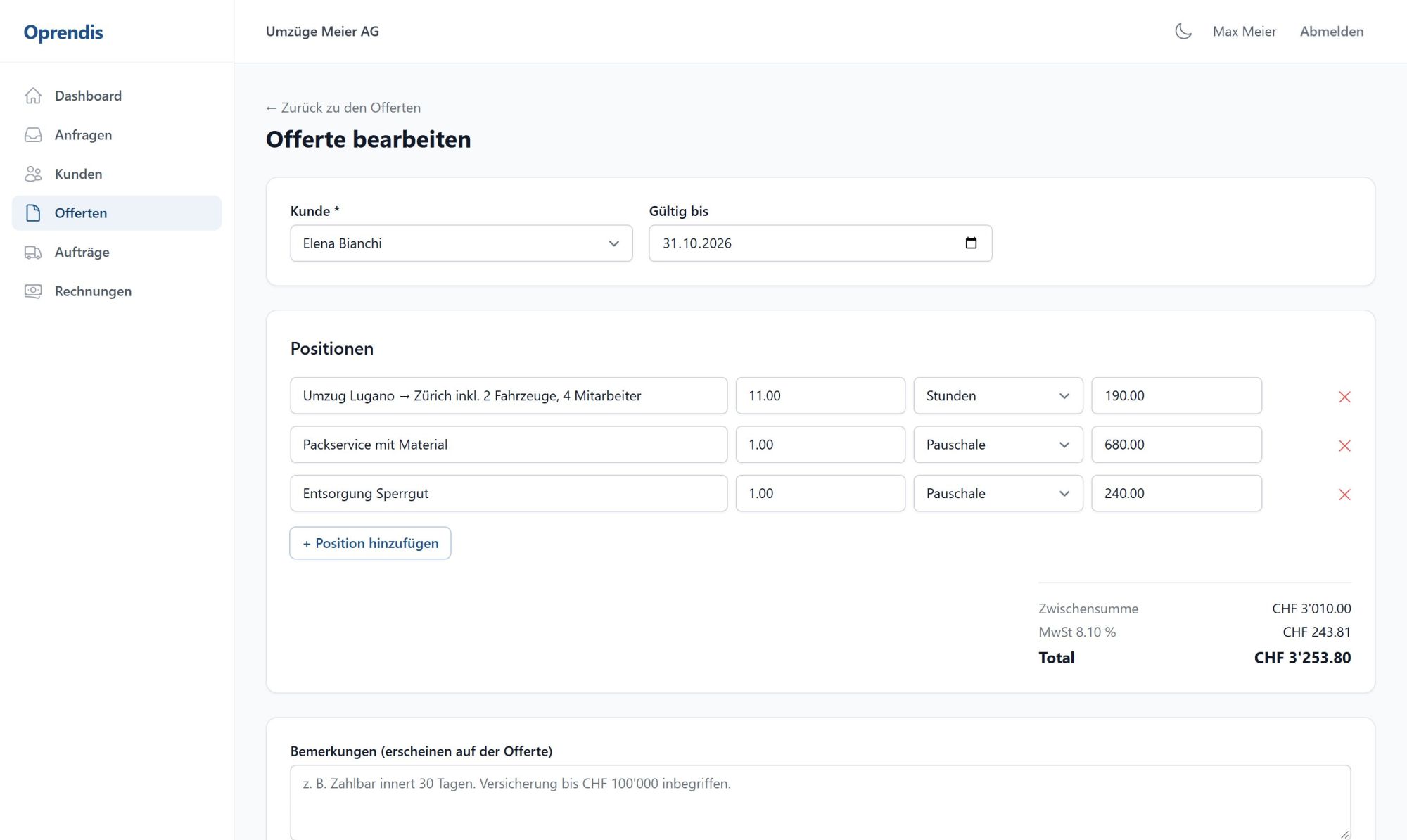The width and height of the screenshot is (1407, 840).
Task: Click the Oprendis logo
Action: click(x=63, y=32)
